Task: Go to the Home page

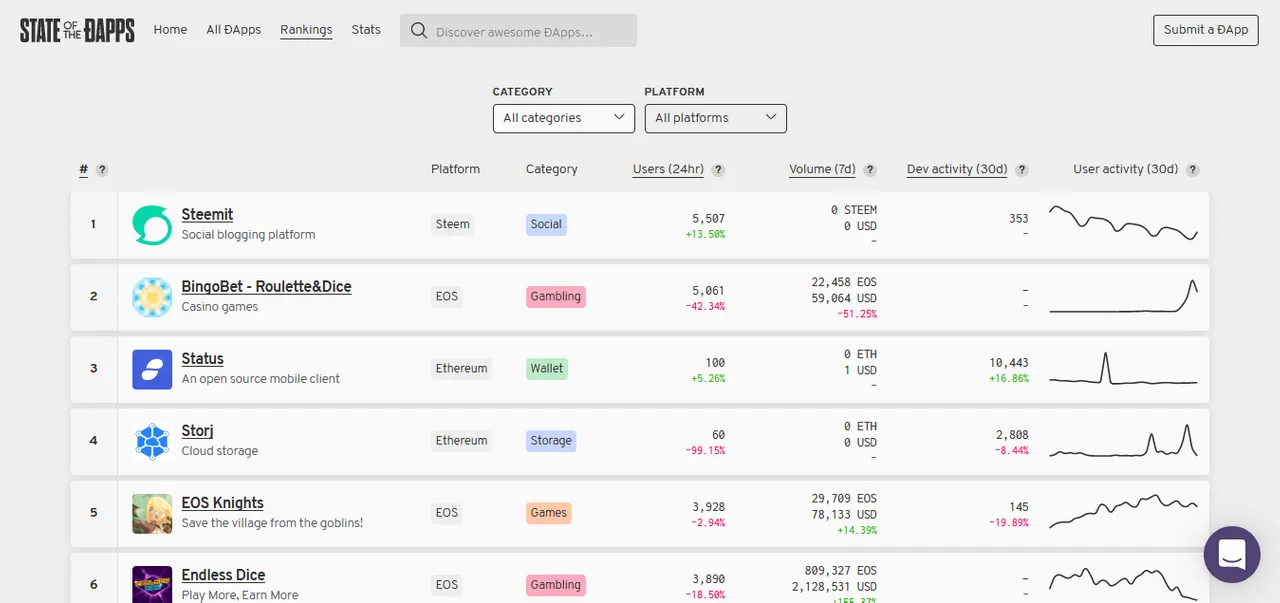Action: pos(170,30)
